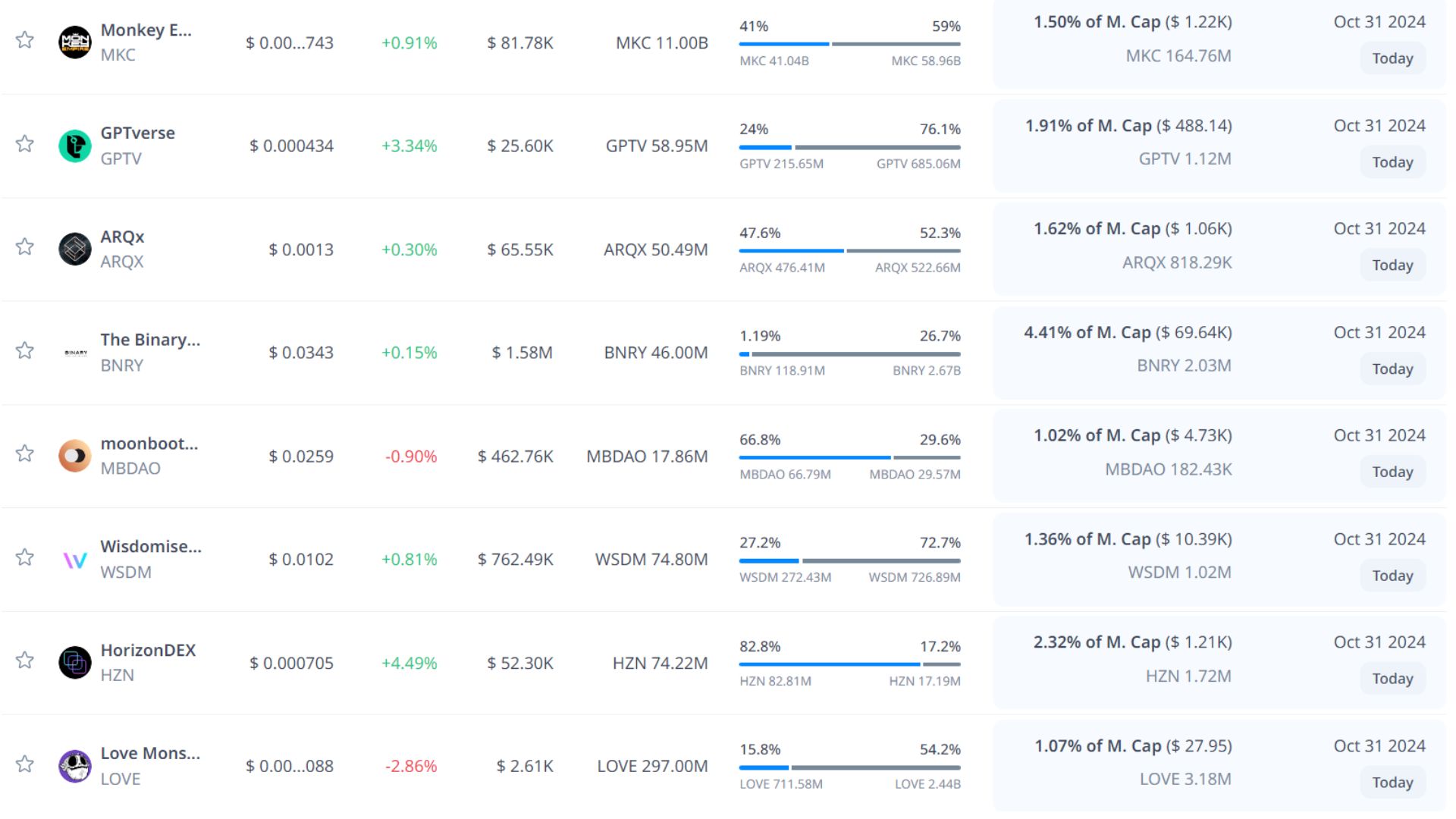Click the HorizonDEX coin logo

point(75,663)
